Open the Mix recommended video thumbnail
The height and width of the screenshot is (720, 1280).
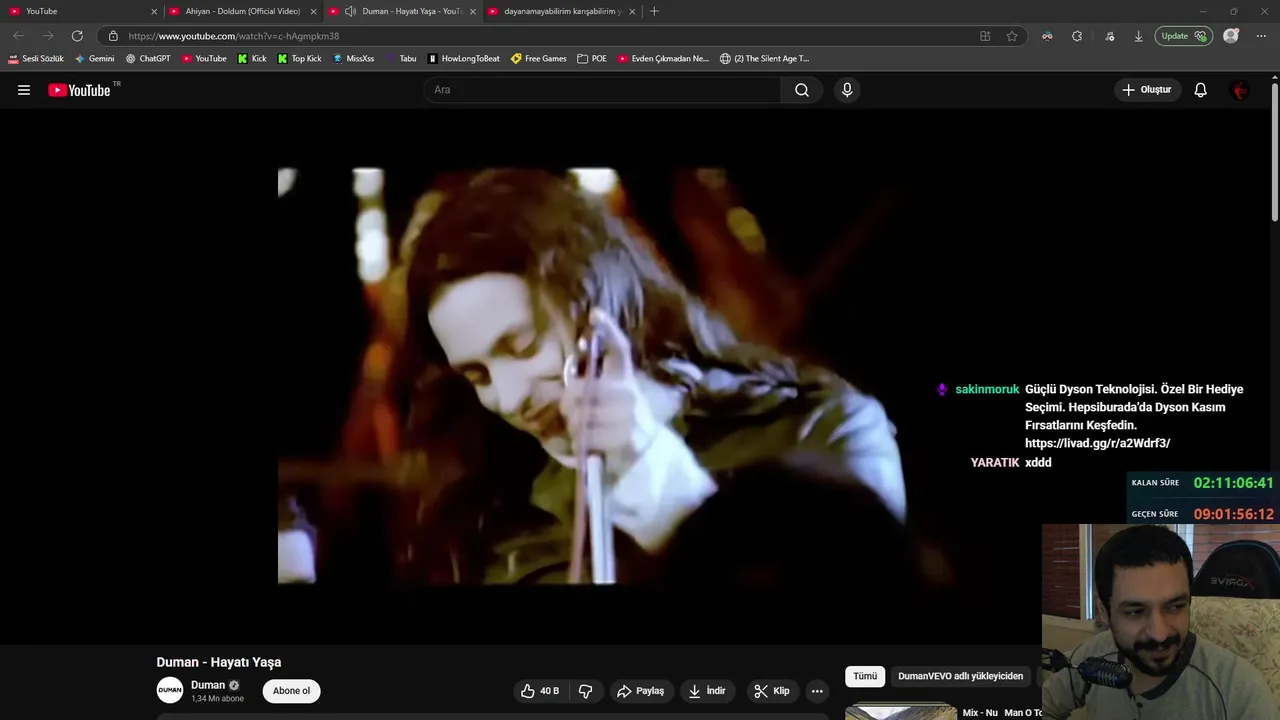pyautogui.click(x=901, y=712)
